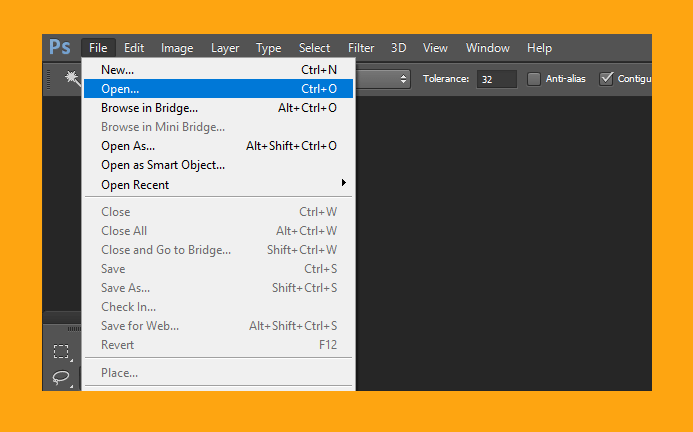Click the tools panel grip handle
Screen dimensions: 693x432
click(74, 329)
